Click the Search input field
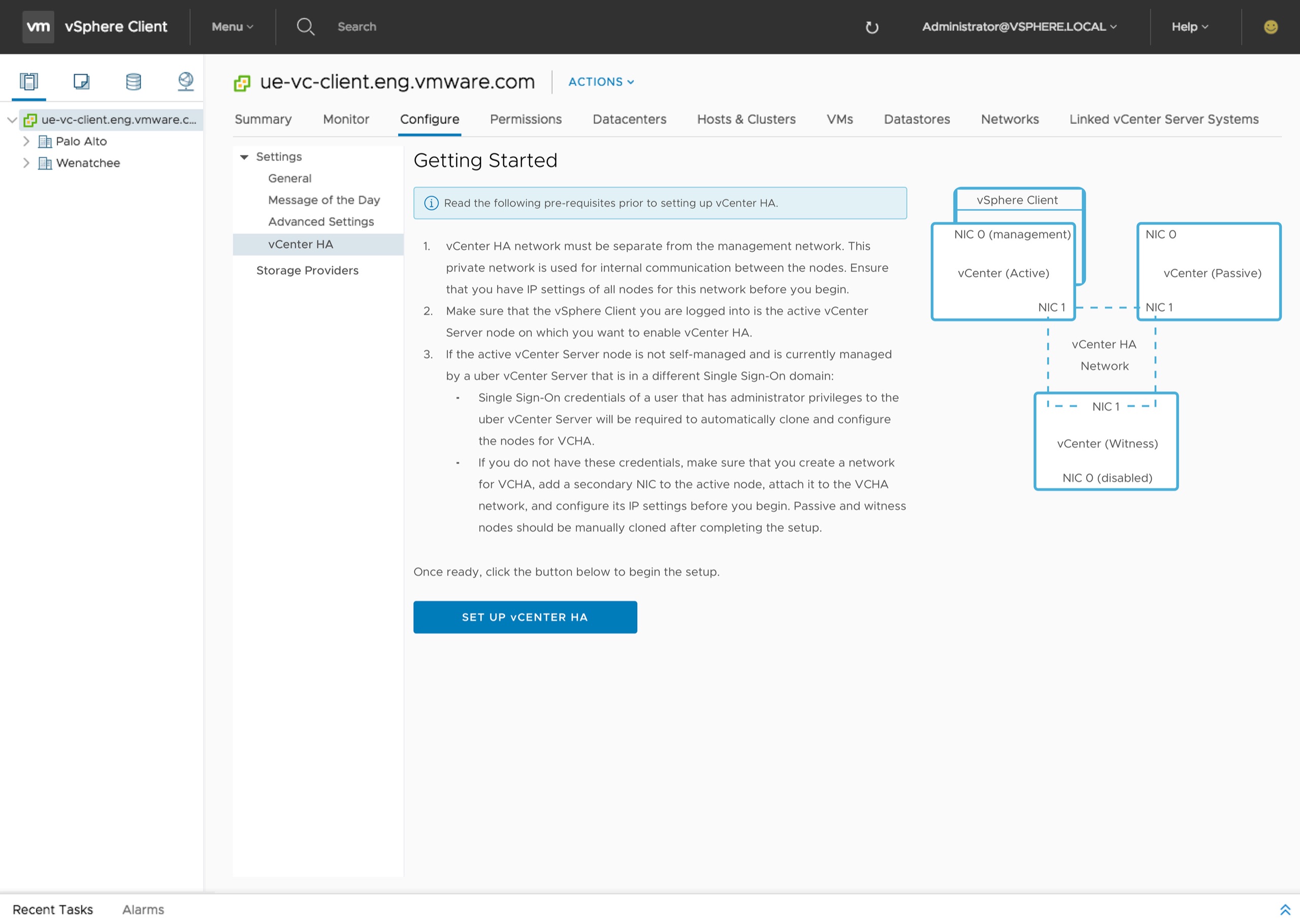The width and height of the screenshot is (1300, 924). coord(356,27)
